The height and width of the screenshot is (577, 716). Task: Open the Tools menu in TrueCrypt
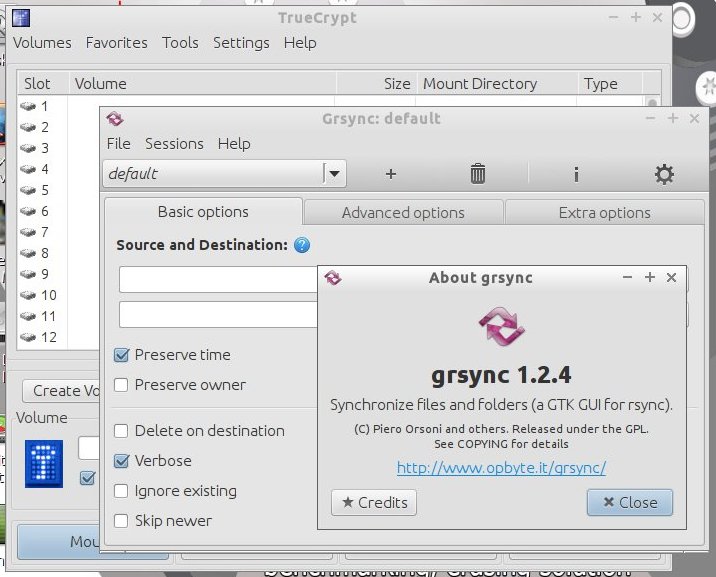pyautogui.click(x=180, y=43)
